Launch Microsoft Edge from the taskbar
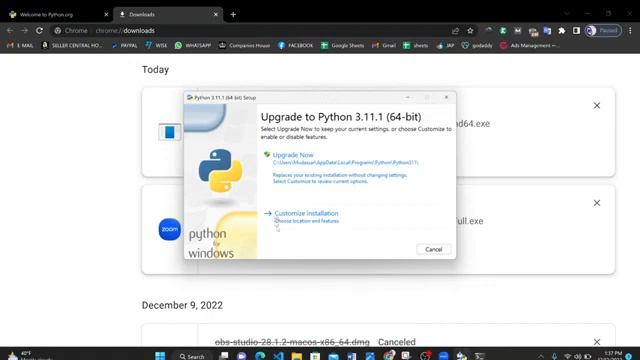Image resolution: width=640 pixels, height=360 pixels. click(260, 356)
